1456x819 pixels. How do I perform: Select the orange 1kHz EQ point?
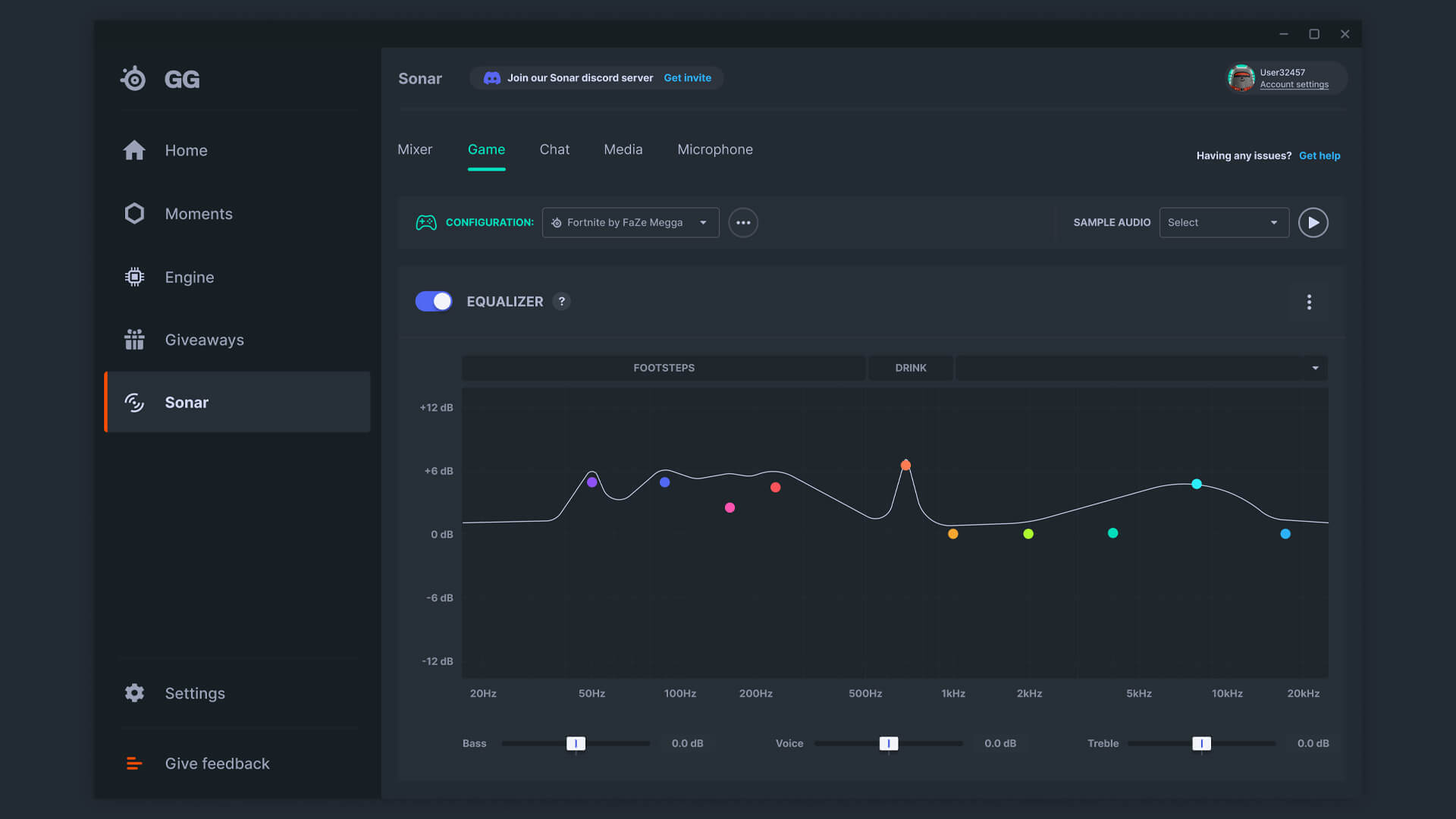pos(953,535)
